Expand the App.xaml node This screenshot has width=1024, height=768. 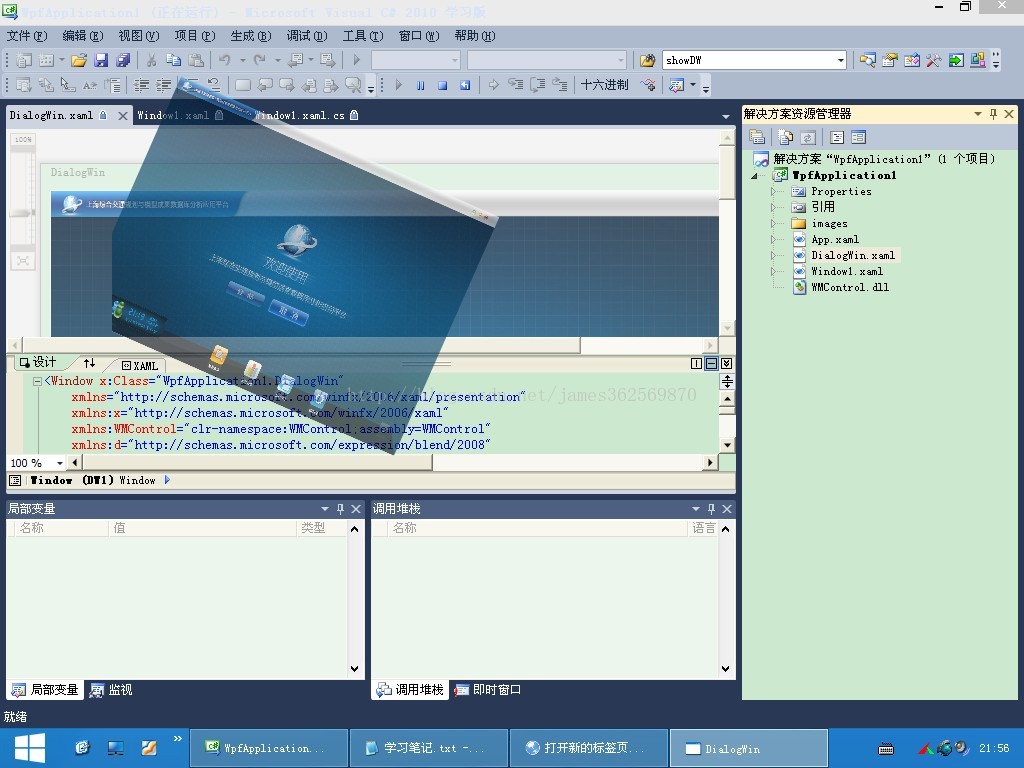(774, 240)
